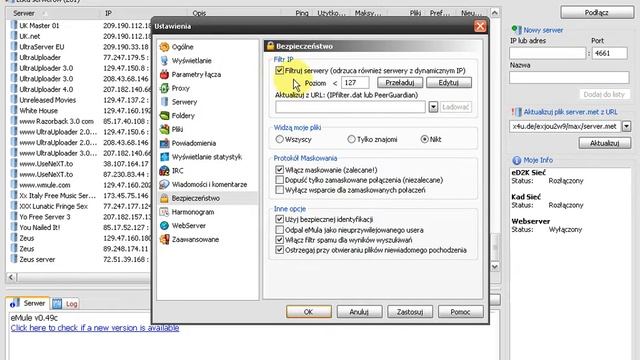Image resolution: width=640 pixels, height=360 pixels.
Task: Select the IRC category icon
Action: [x=164, y=171]
